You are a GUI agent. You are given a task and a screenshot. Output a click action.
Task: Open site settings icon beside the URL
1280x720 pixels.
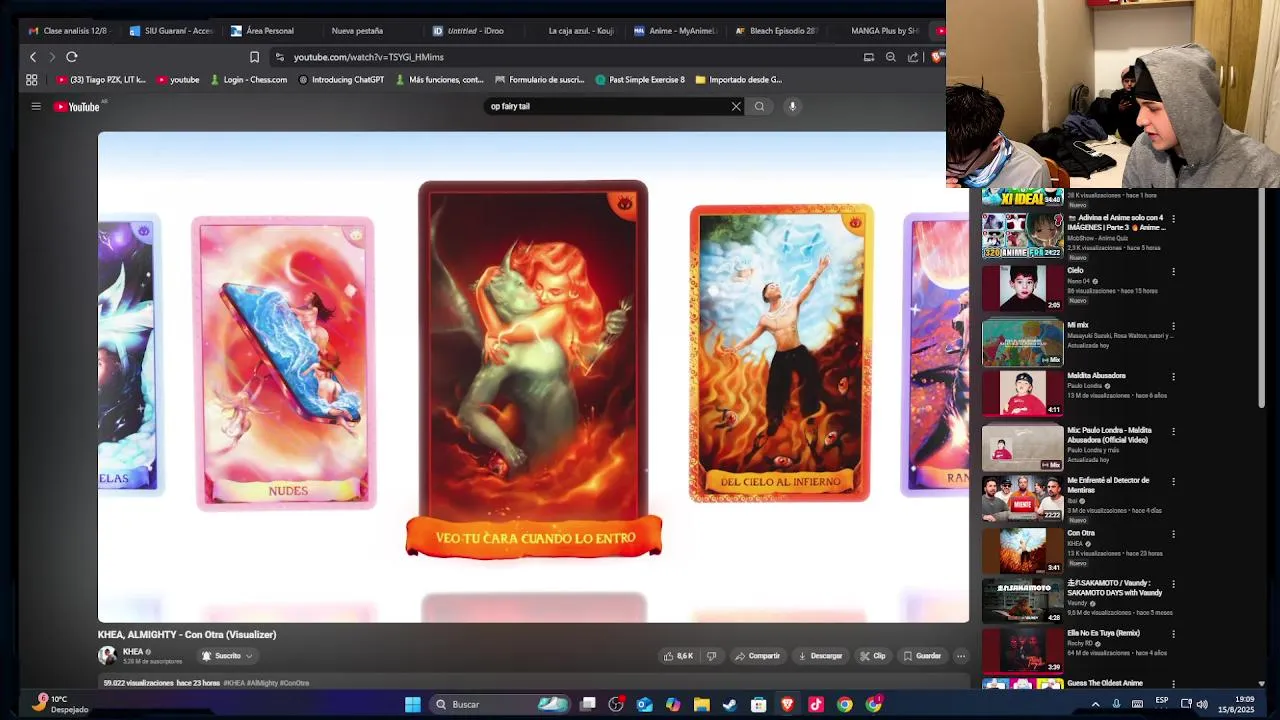click(x=280, y=57)
